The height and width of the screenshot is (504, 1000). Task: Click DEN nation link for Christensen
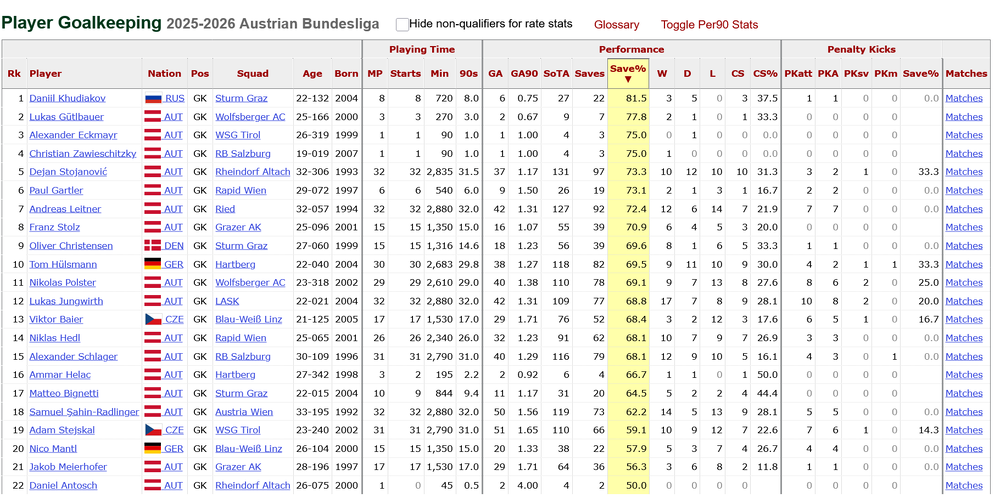173,246
